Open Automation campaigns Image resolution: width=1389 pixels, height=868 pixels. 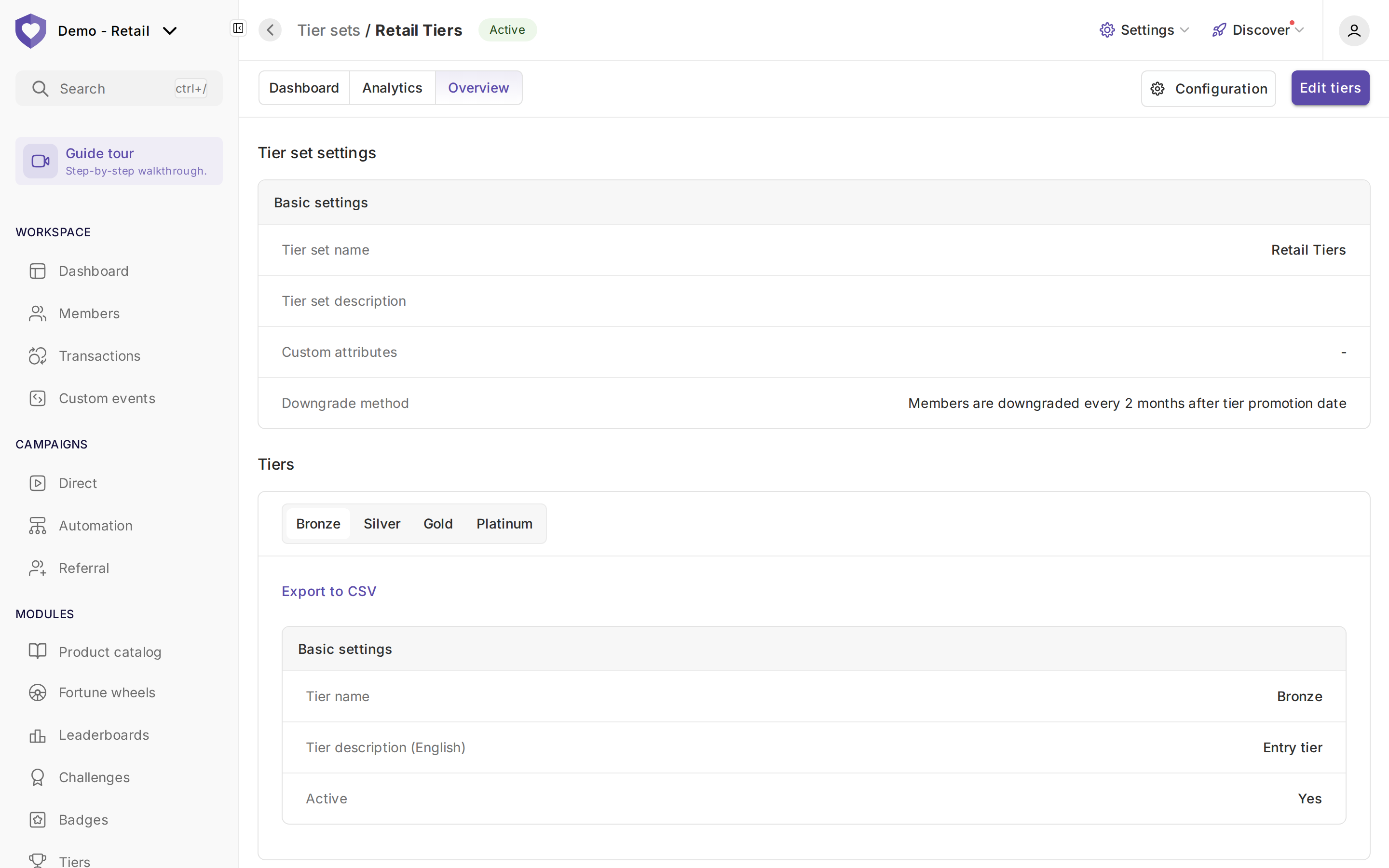[x=95, y=526]
